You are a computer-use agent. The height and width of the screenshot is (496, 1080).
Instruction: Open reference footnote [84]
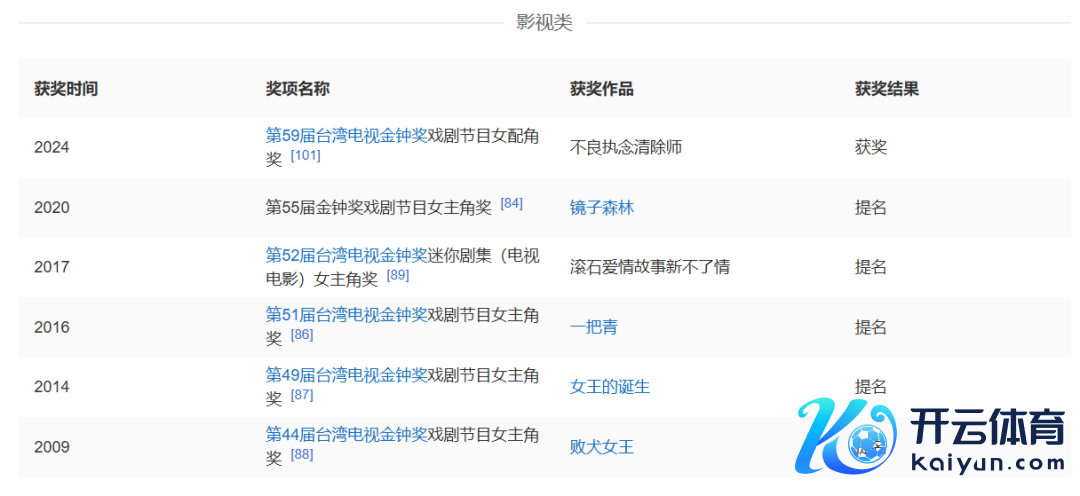pos(511,203)
